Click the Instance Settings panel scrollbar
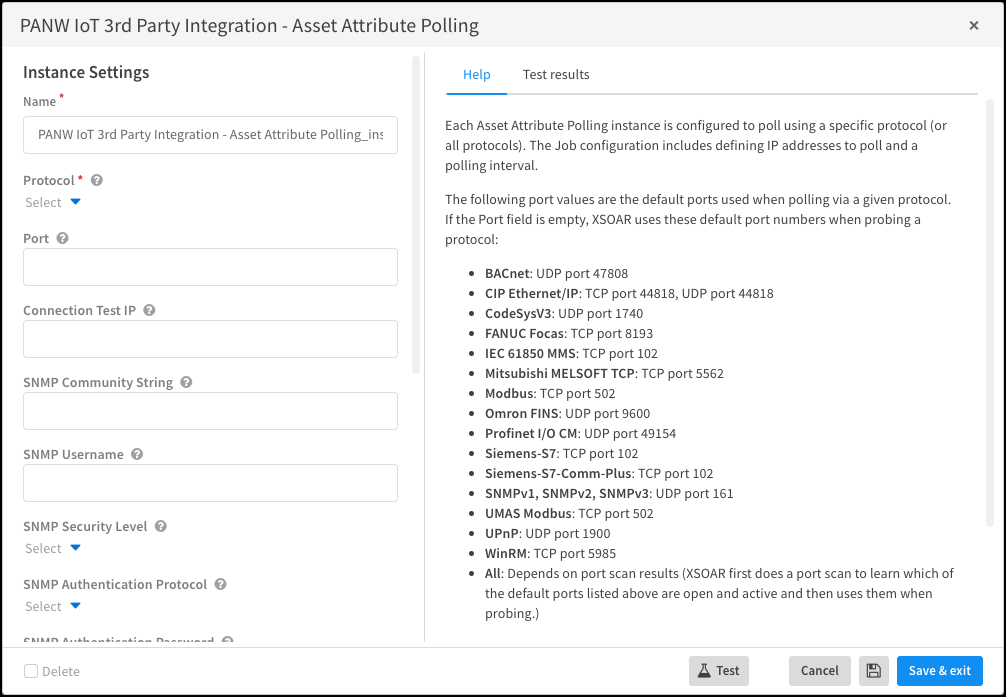 pyautogui.click(x=416, y=214)
